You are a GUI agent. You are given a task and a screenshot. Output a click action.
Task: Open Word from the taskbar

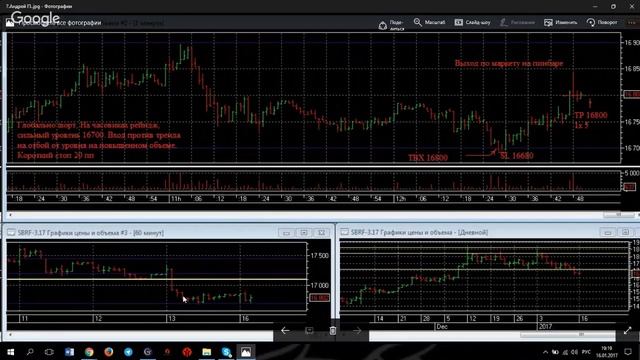click(x=69, y=352)
